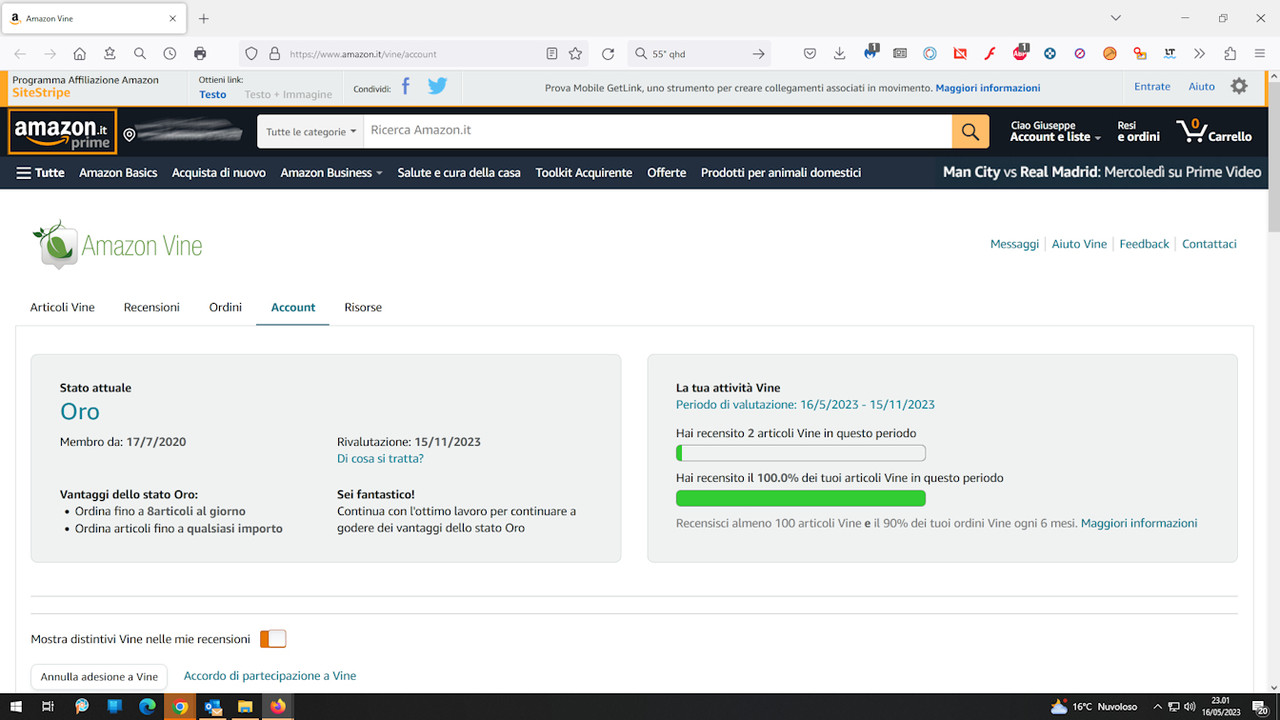Click the Amazon search magnifier button

(969, 131)
